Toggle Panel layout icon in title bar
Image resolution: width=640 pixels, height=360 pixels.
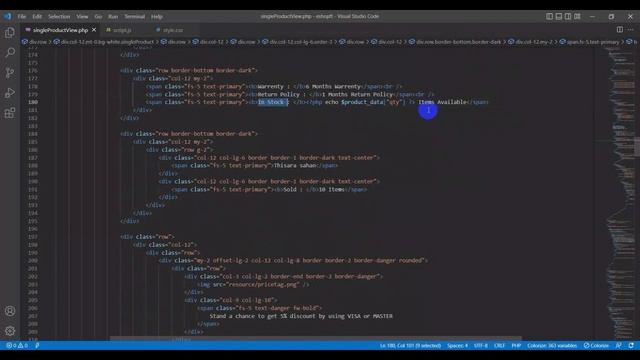pos(559,16)
